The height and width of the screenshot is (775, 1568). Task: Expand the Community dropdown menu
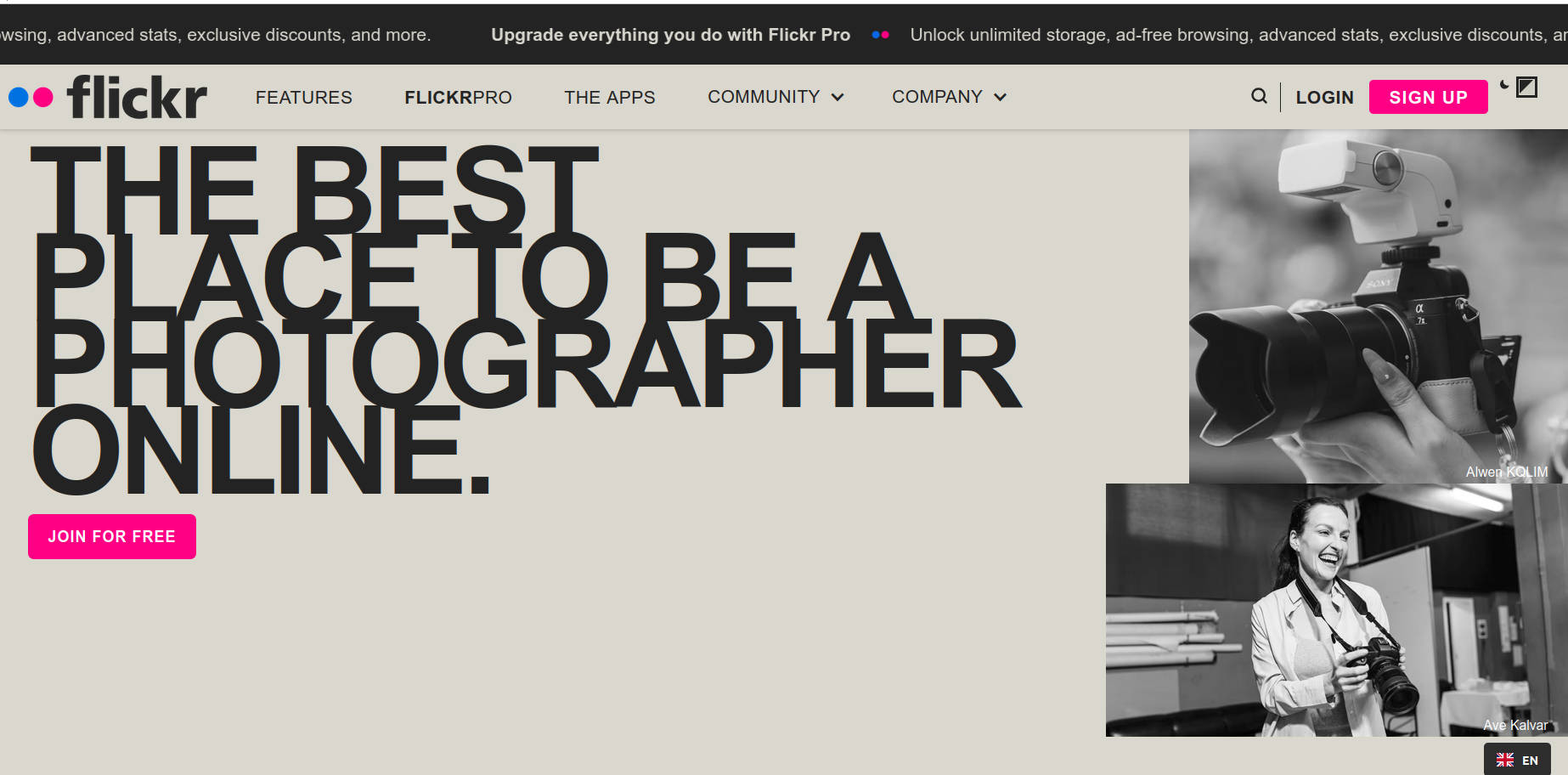[775, 97]
